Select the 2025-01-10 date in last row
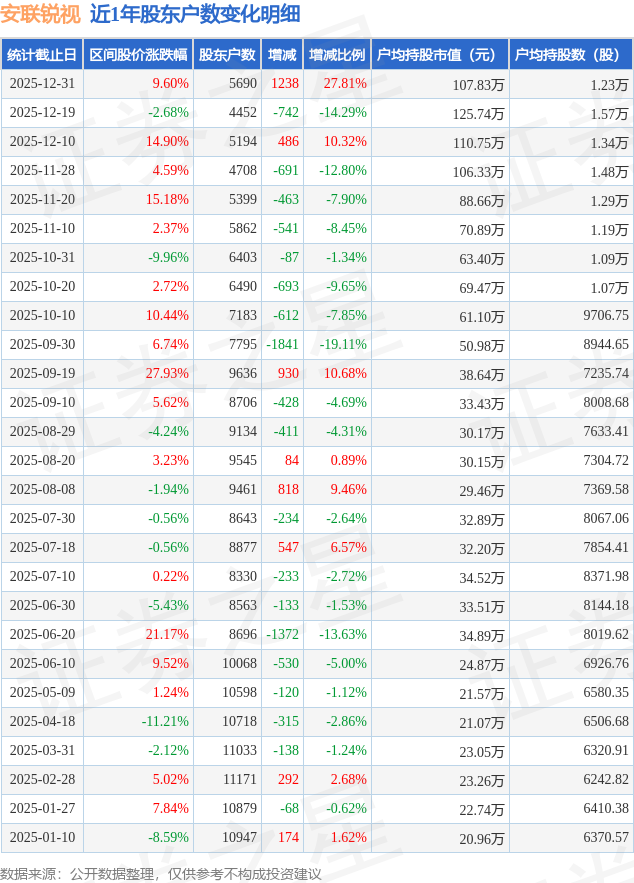This screenshot has width=634, height=883. tap(42, 838)
